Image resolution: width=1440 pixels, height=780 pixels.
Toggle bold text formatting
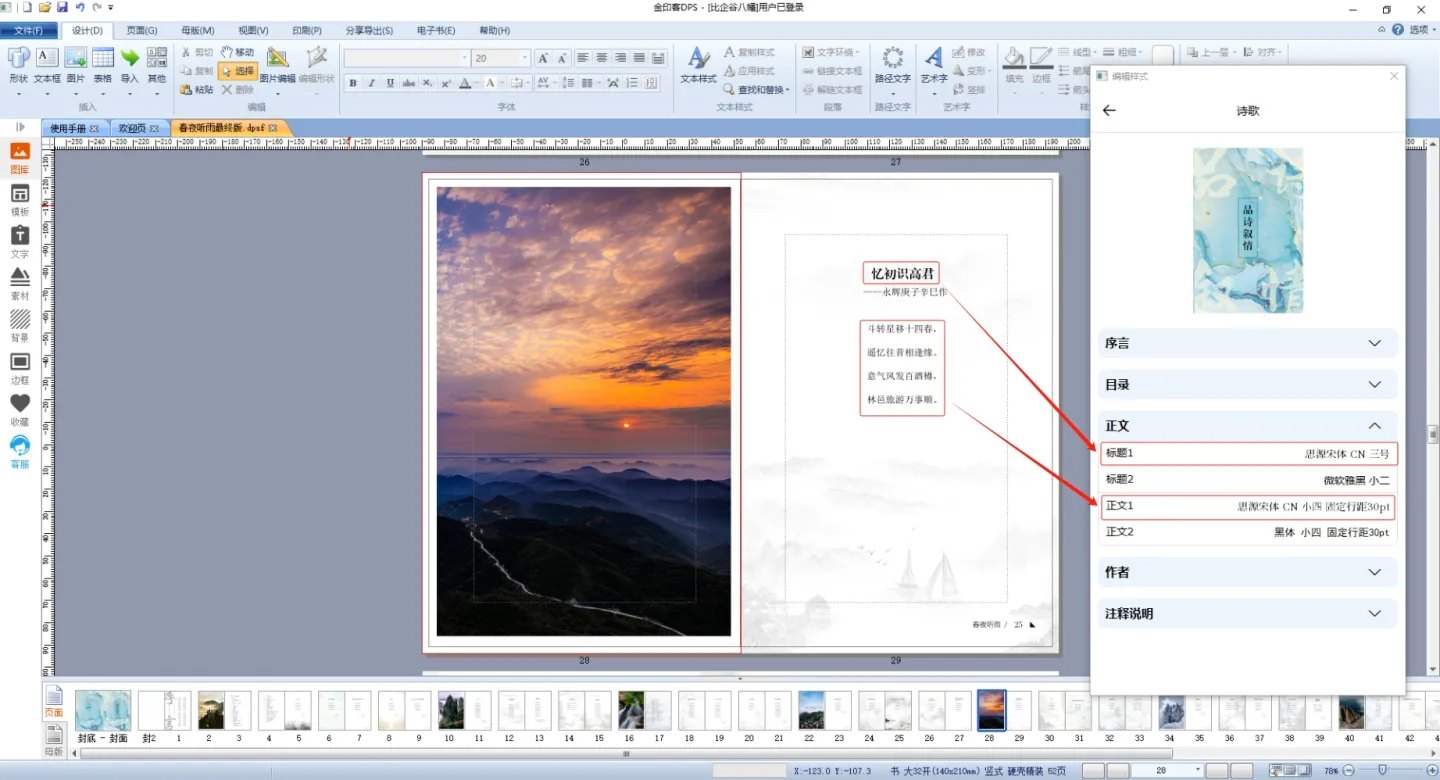tap(353, 83)
